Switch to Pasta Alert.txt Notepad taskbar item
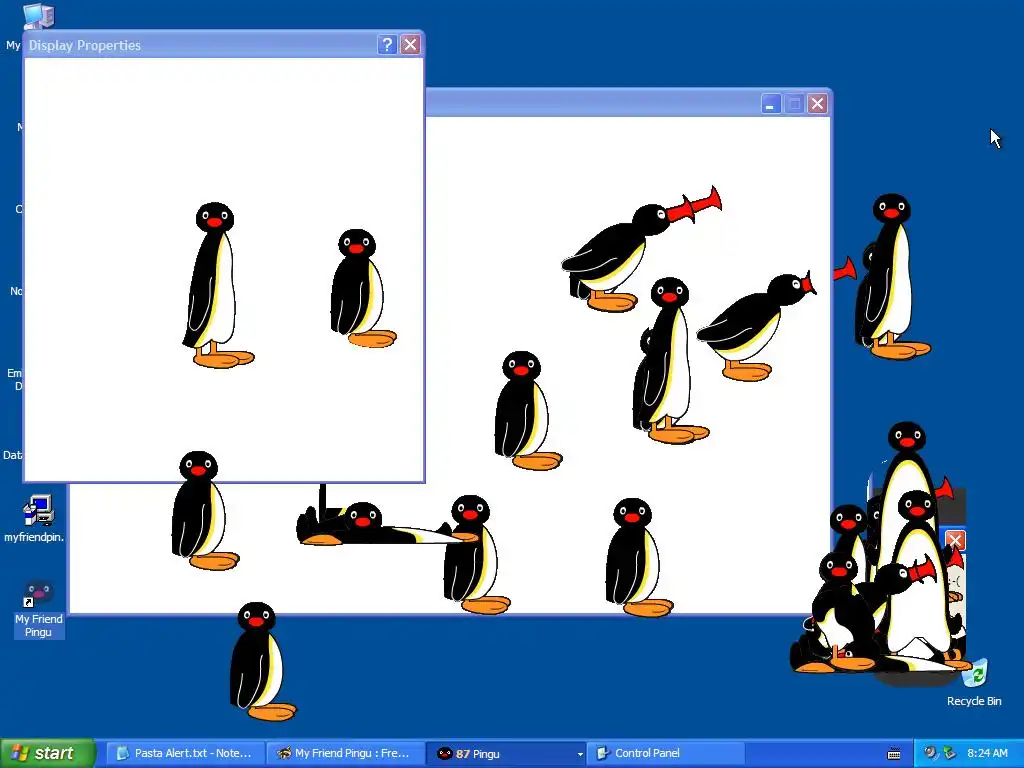This screenshot has width=1024, height=768. tap(185, 753)
